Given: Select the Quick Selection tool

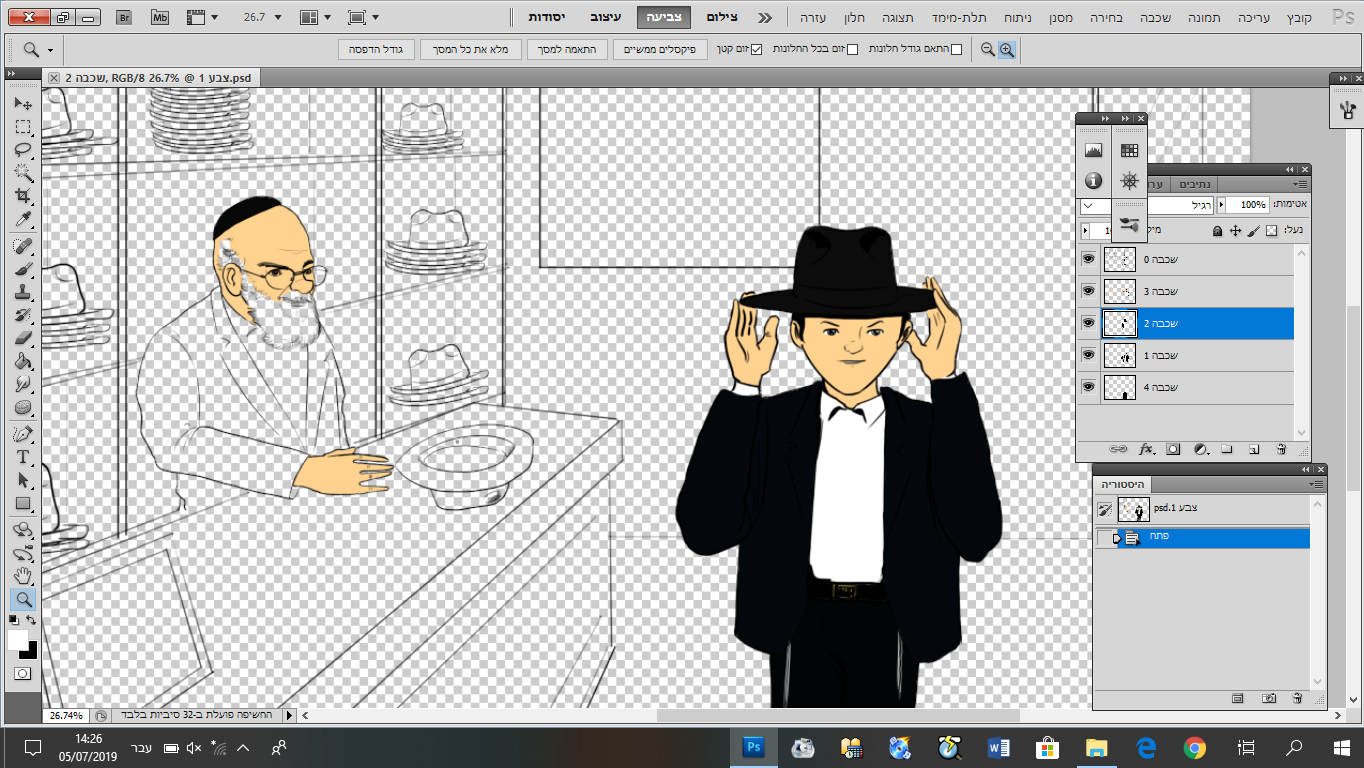Looking at the screenshot, I should (23, 173).
